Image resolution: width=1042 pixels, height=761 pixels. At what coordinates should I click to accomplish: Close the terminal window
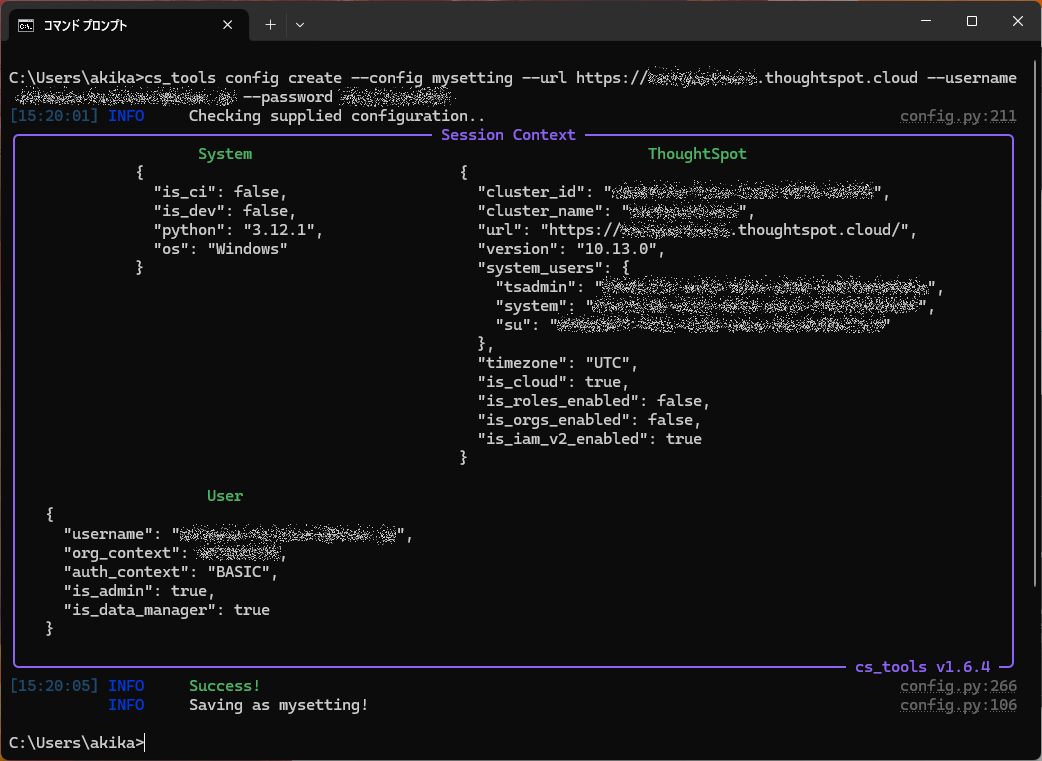[1017, 22]
